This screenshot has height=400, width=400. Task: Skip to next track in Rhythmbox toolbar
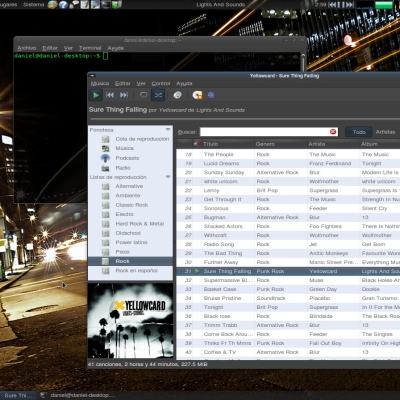pos(124,95)
